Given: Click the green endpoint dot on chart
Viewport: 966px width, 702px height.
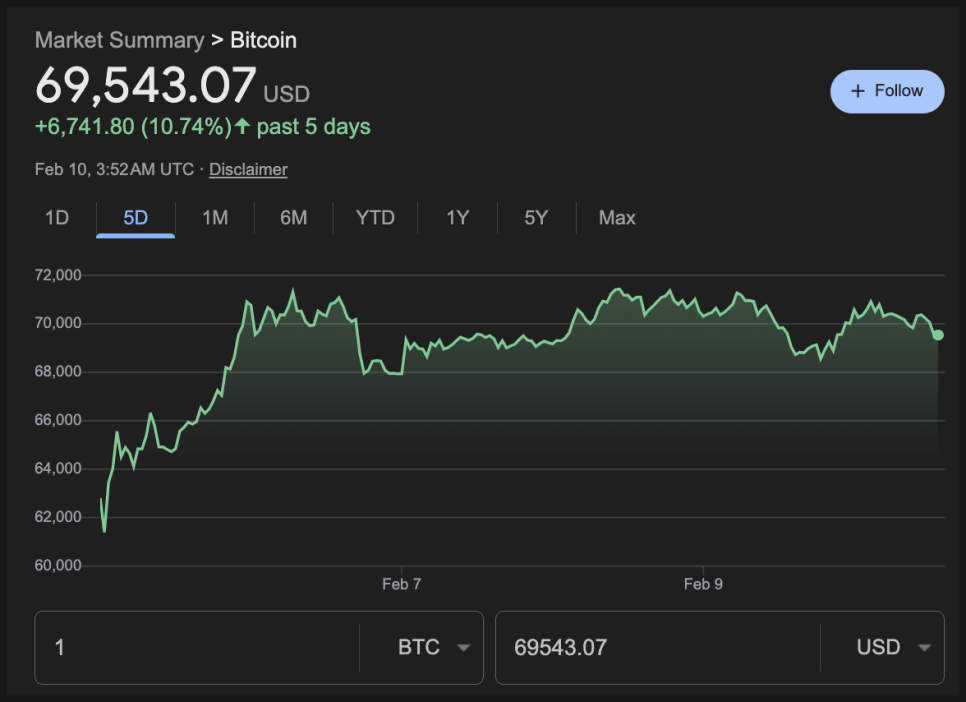Looking at the screenshot, I should 938,334.
